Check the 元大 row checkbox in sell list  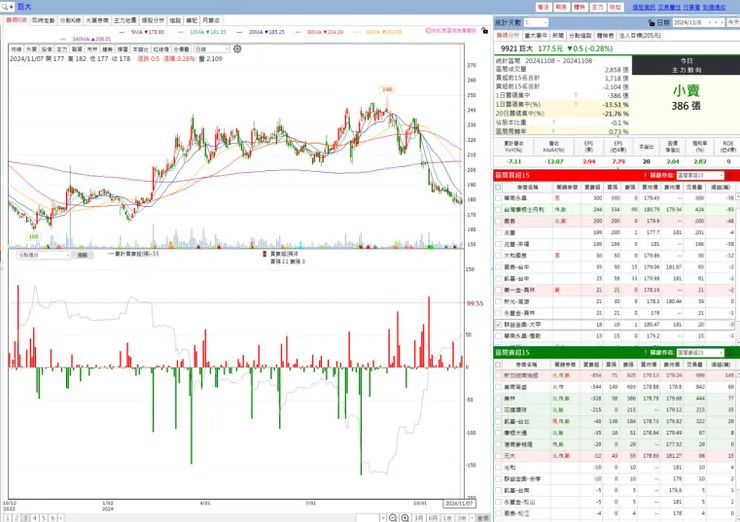[x=498, y=456]
